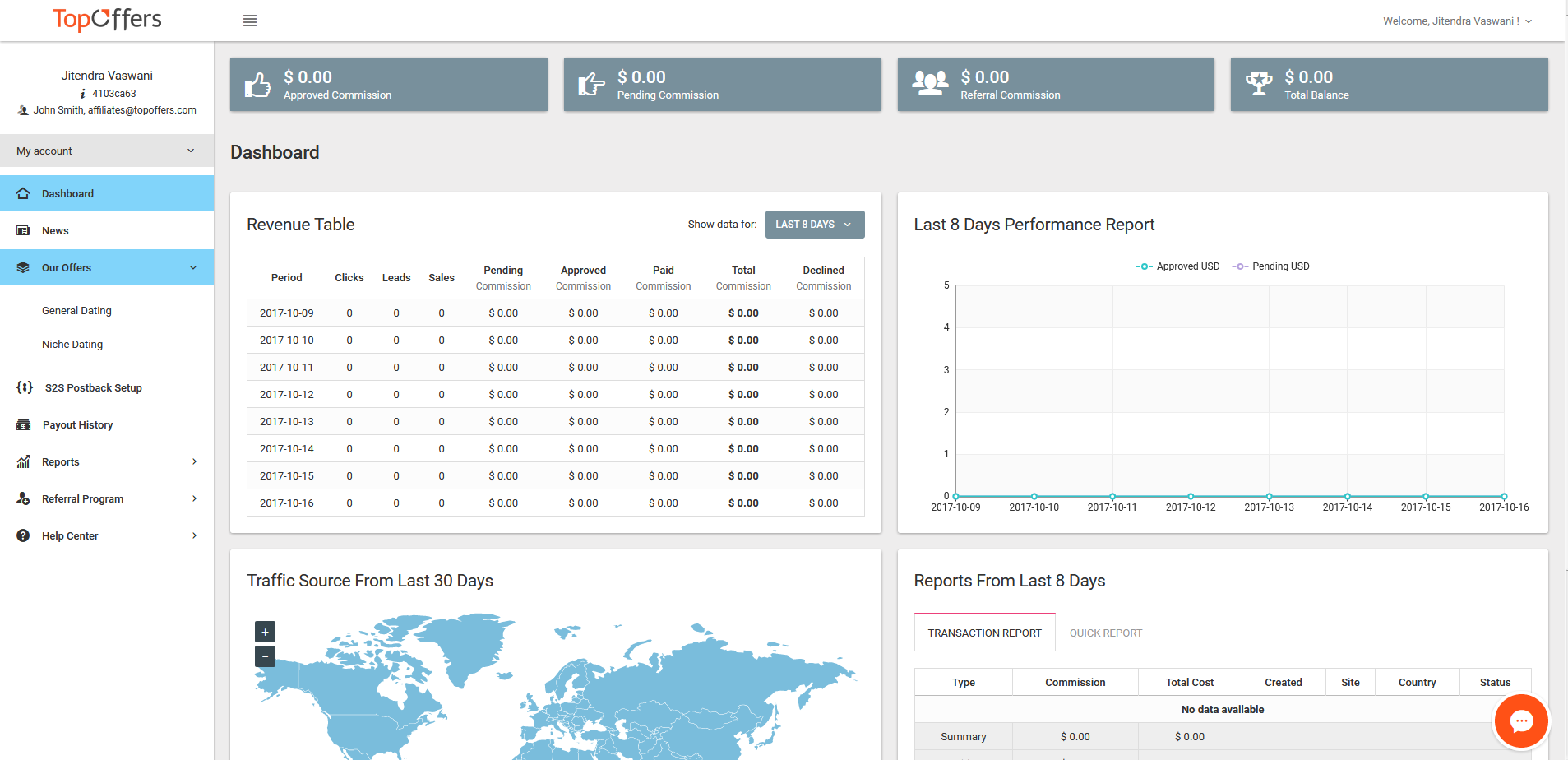
Task: Click the S2S Postback Setup icon
Action: [23, 387]
